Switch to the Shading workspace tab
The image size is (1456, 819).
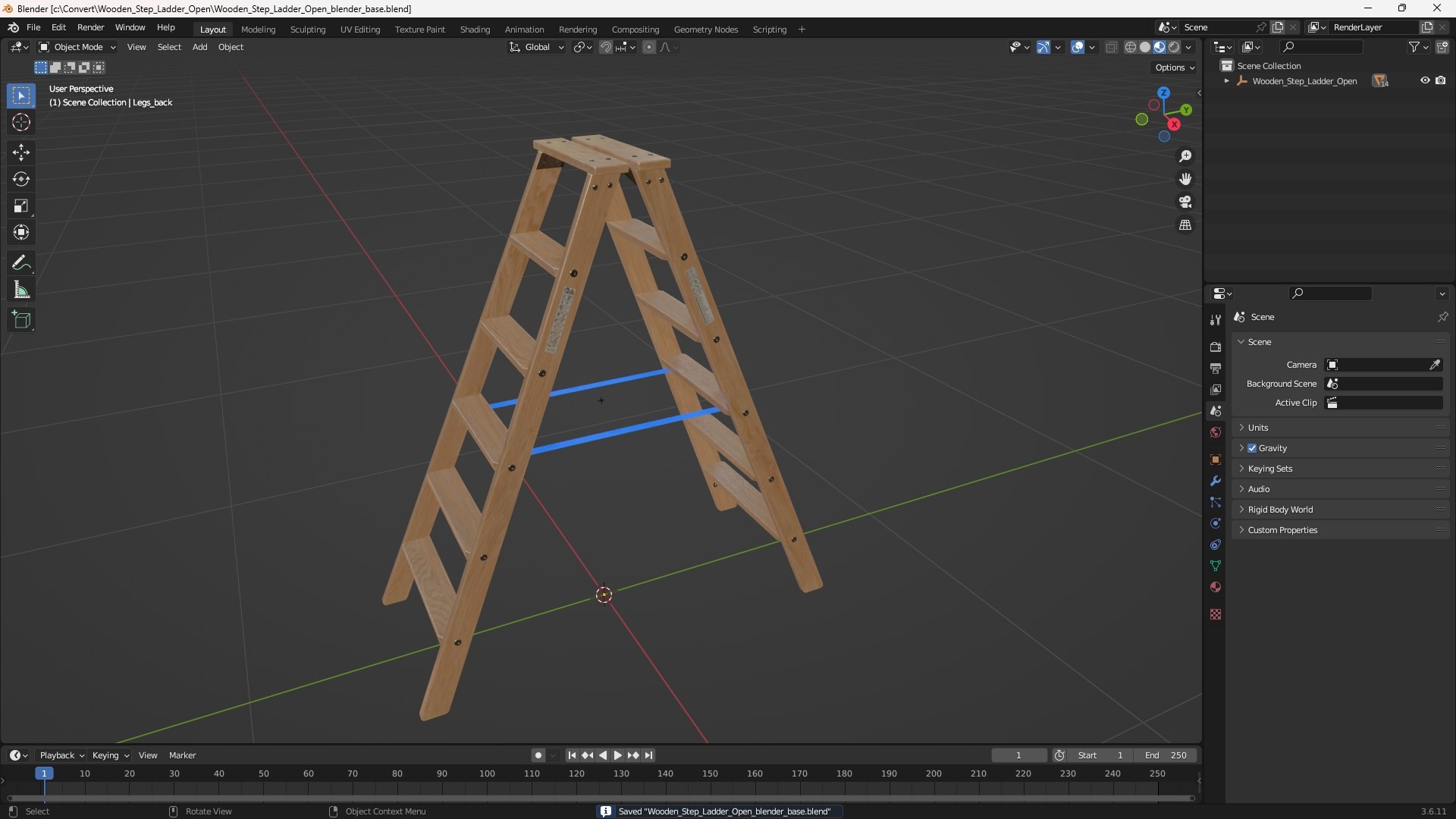pyautogui.click(x=475, y=30)
